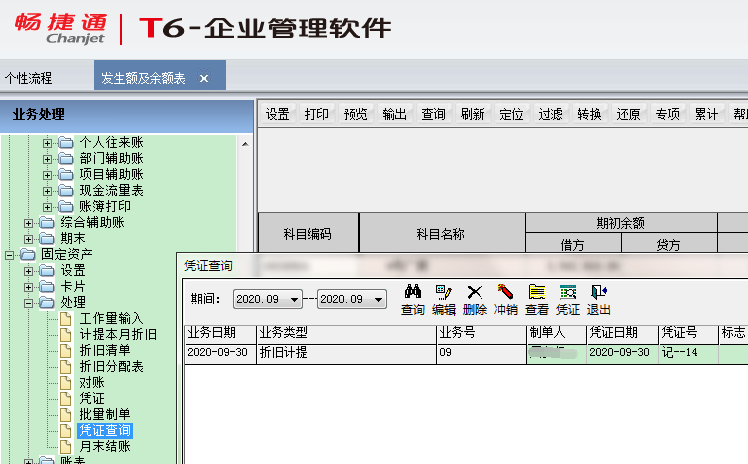Click 转换 in the report toolbar
The image size is (748, 464).
[x=589, y=114]
